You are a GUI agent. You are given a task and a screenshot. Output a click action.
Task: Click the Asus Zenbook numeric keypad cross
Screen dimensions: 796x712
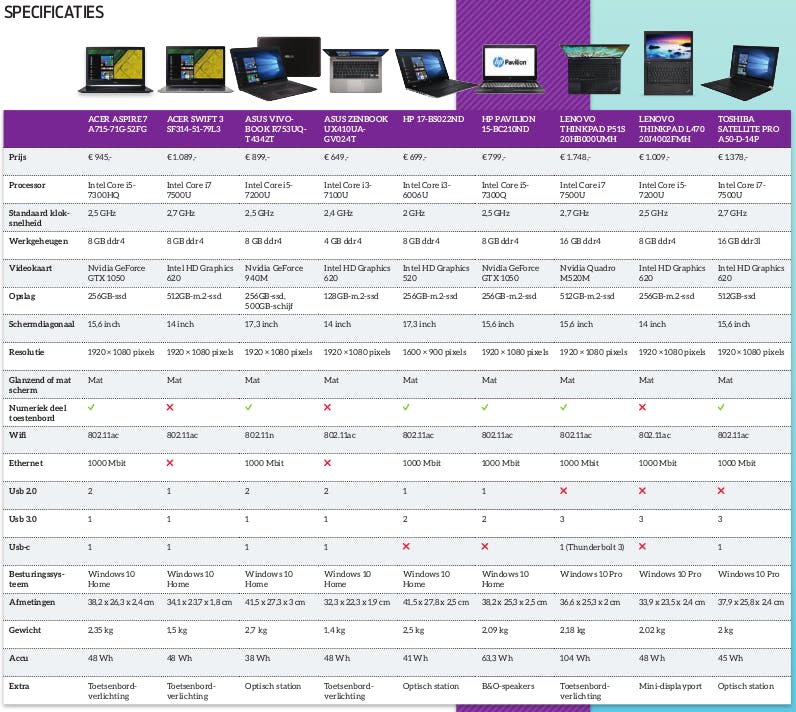click(x=327, y=407)
